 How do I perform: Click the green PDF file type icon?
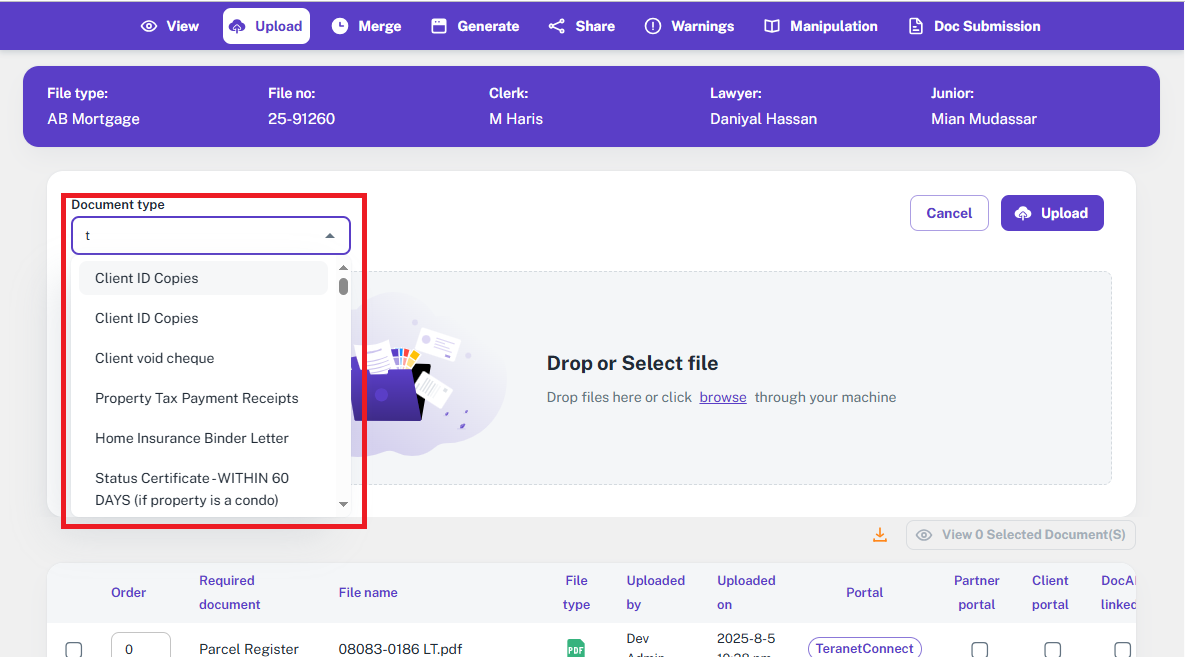(x=576, y=648)
